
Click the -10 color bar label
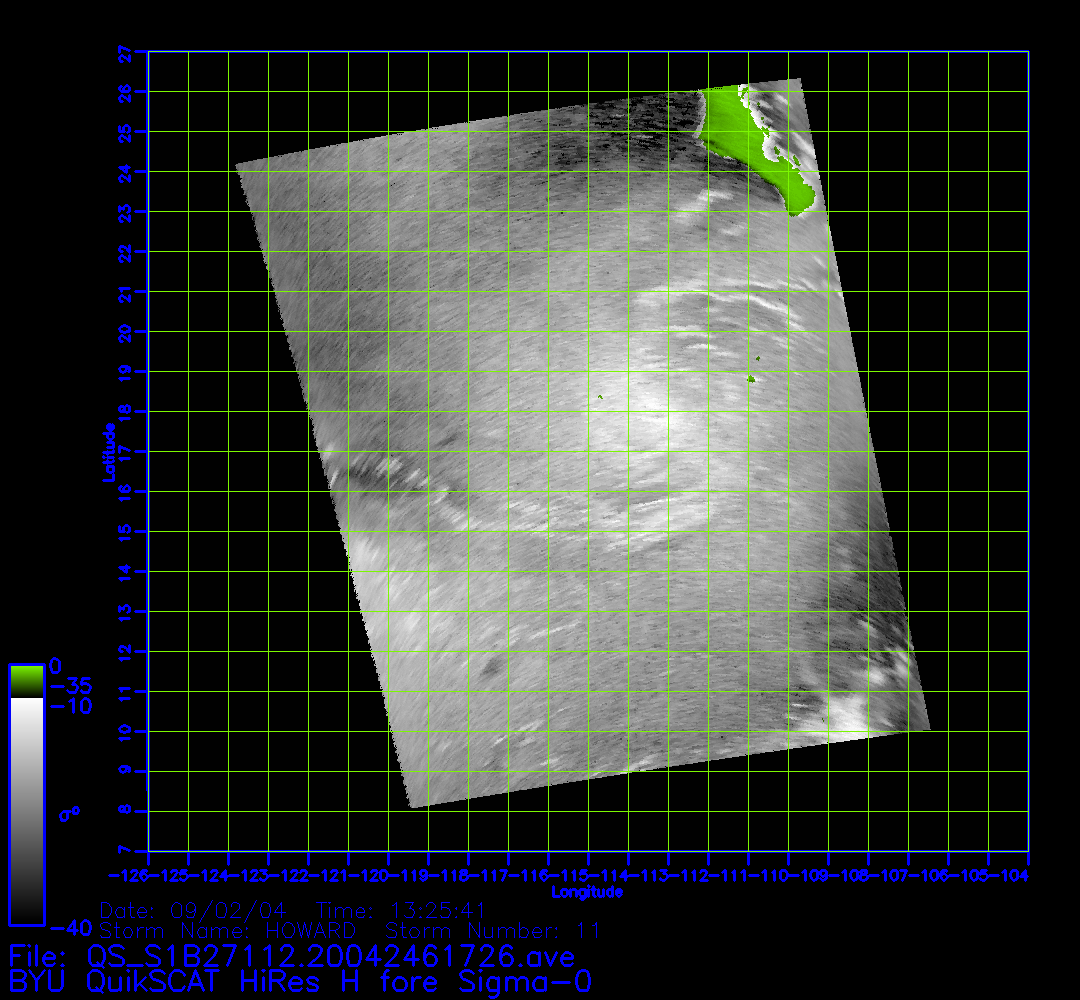point(70,707)
